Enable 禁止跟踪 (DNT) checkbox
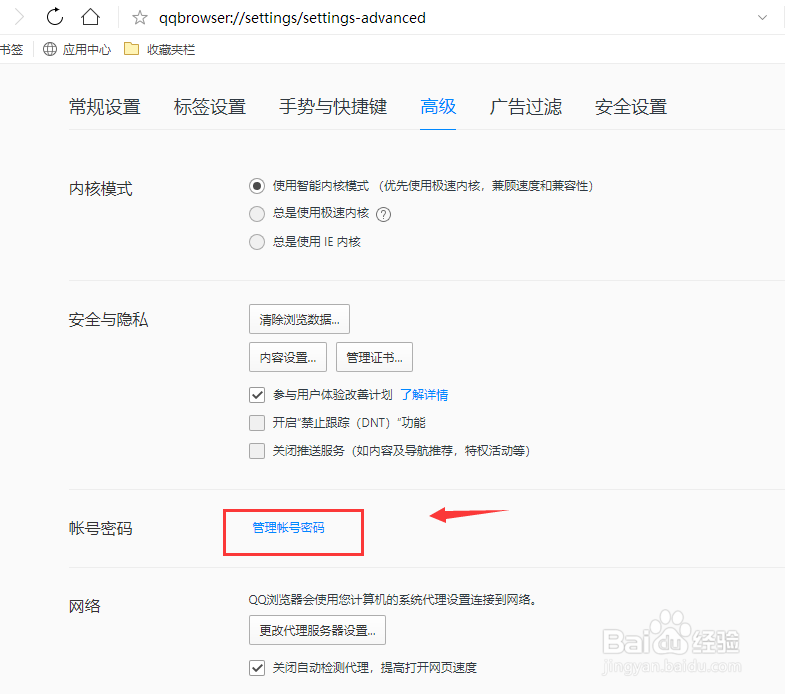 [x=257, y=423]
